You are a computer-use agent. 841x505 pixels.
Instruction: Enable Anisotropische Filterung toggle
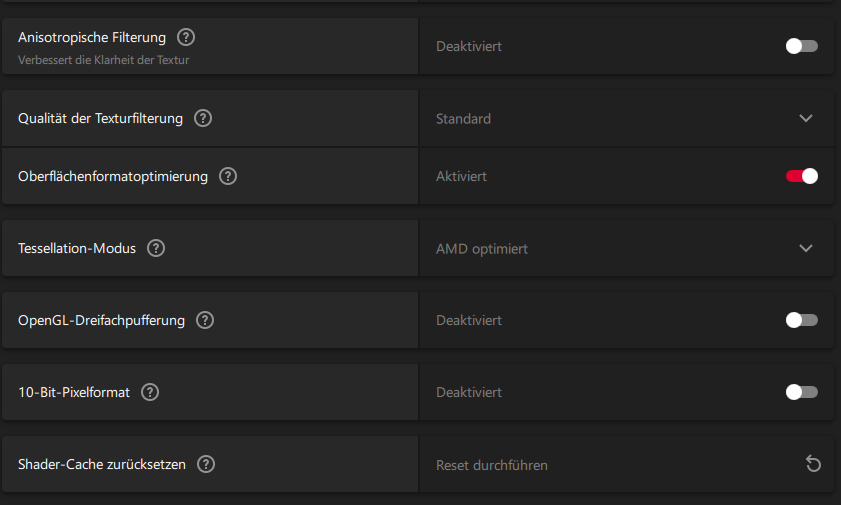click(801, 46)
